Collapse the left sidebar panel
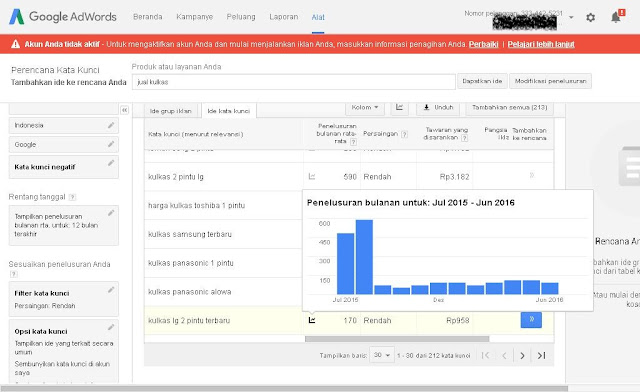The width and height of the screenshot is (640, 392). point(124,110)
